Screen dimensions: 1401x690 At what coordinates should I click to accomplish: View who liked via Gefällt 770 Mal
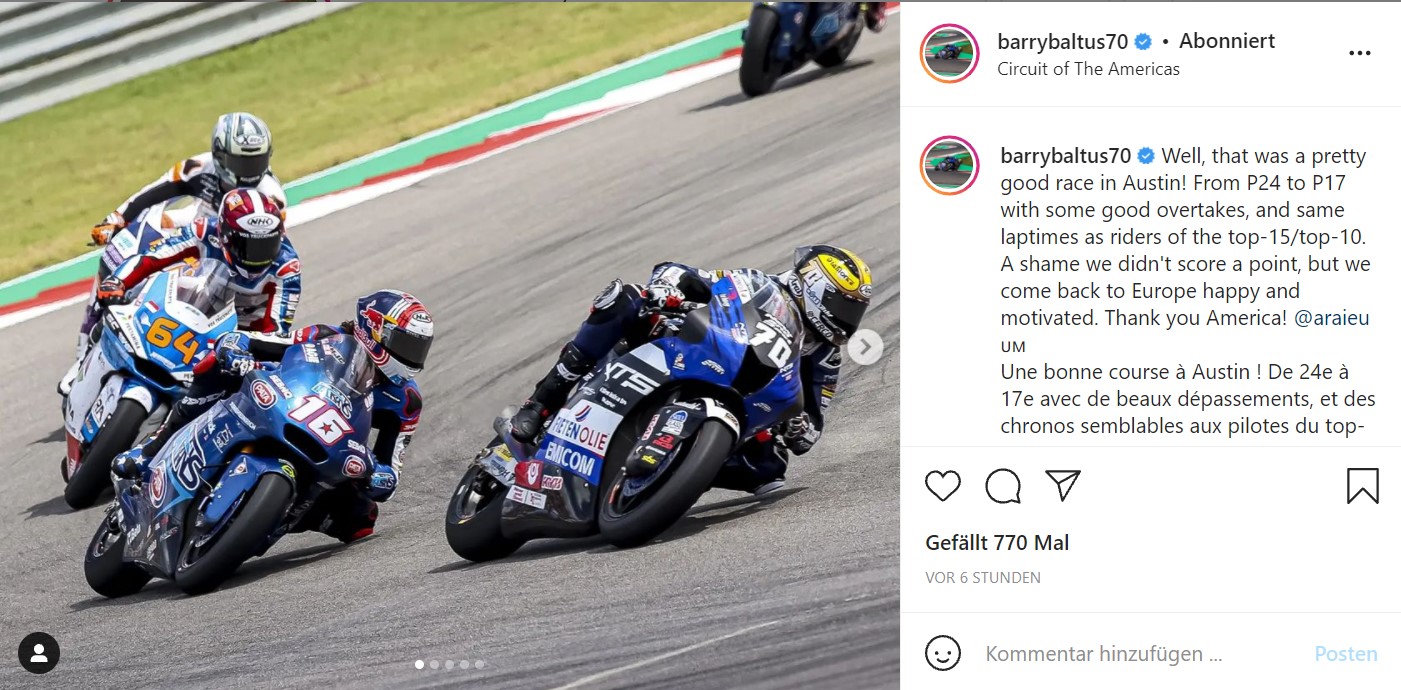pos(997,543)
